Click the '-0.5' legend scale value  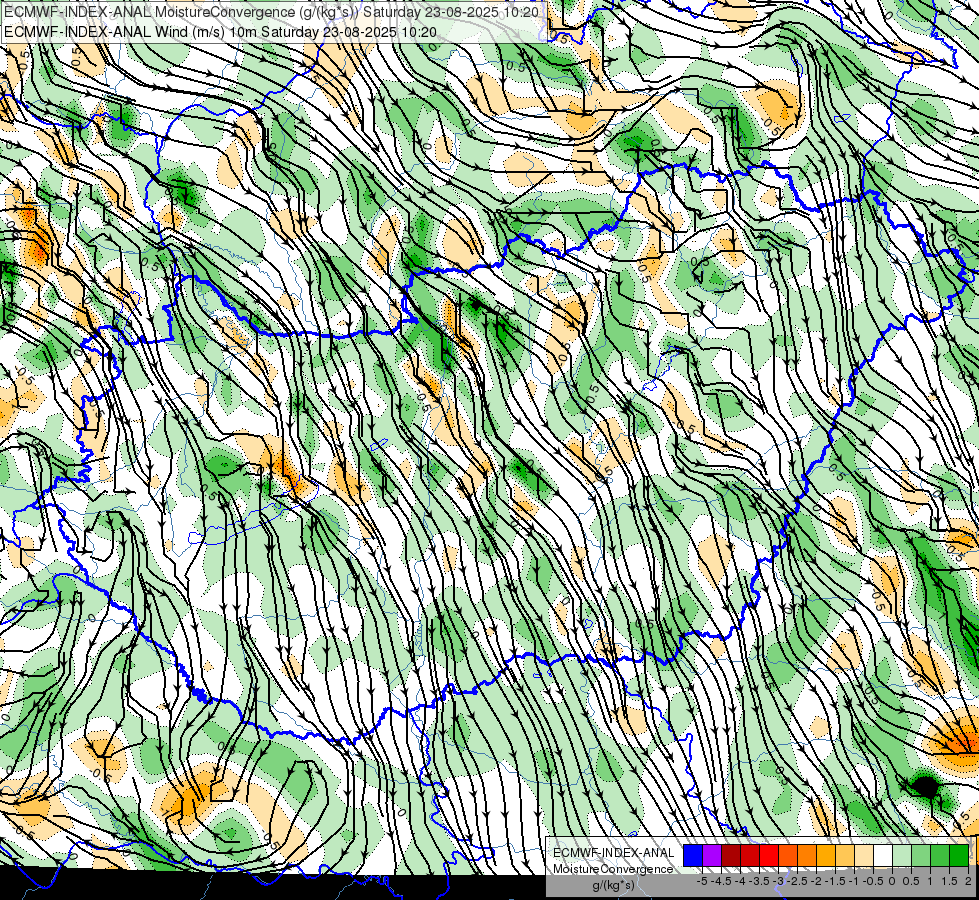[873, 881]
